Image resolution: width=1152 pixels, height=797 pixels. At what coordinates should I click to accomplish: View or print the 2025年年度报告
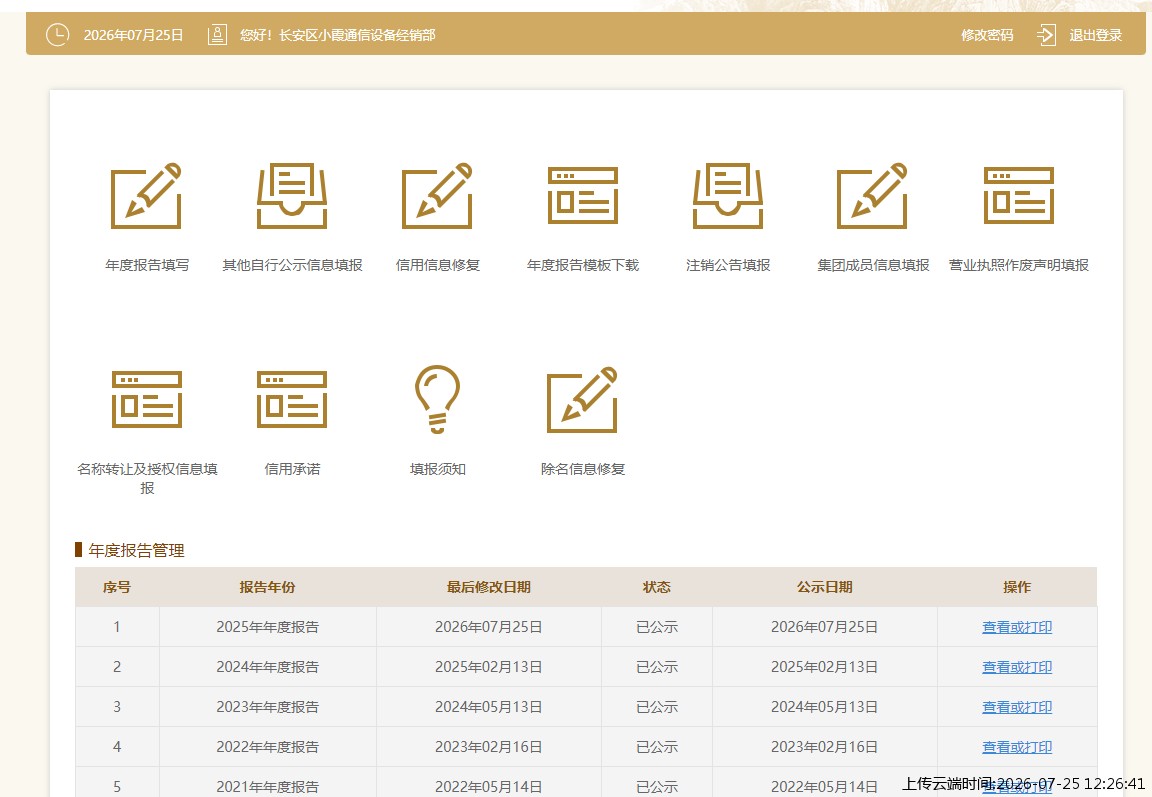(x=1017, y=627)
